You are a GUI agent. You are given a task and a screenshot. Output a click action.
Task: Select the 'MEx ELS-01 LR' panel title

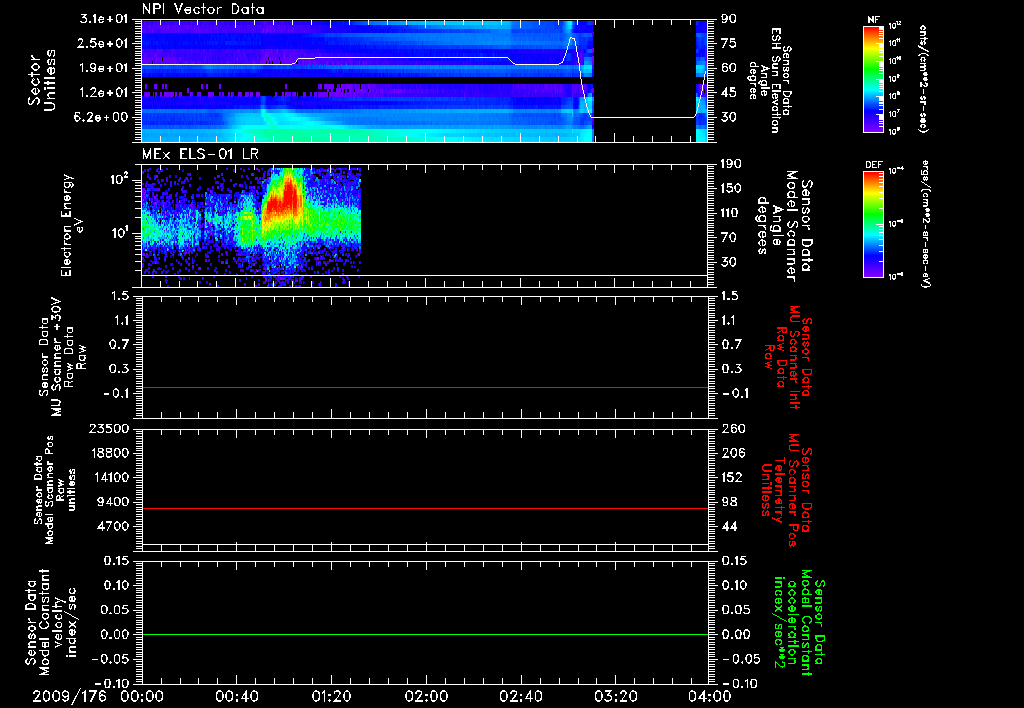pyautogui.click(x=200, y=154)
